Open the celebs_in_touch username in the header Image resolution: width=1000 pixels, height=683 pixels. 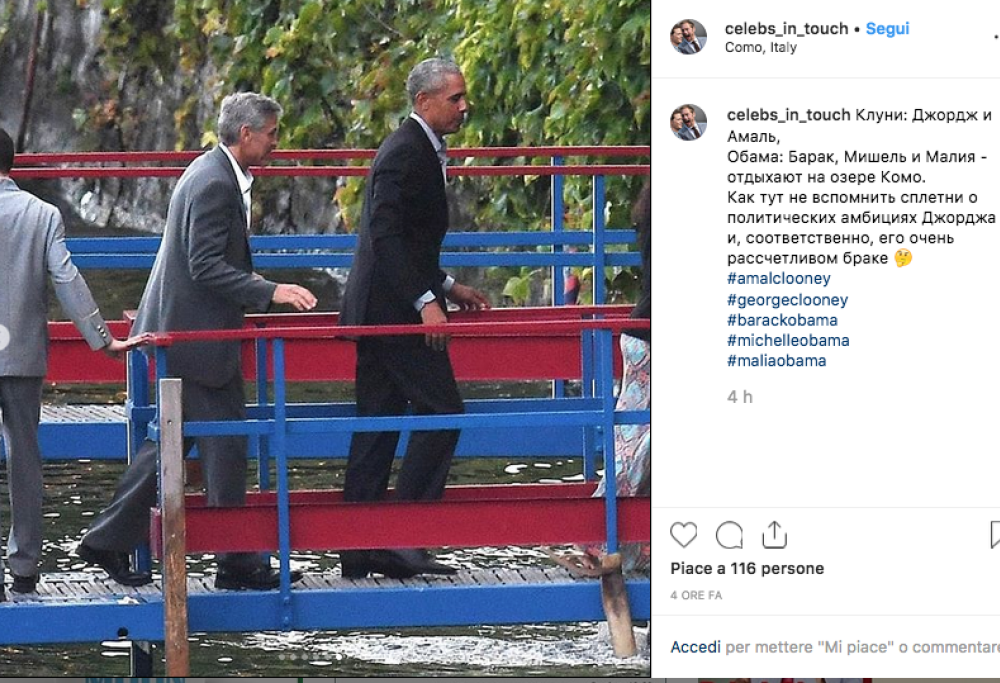pyautogui.click(x=786, y=29)
